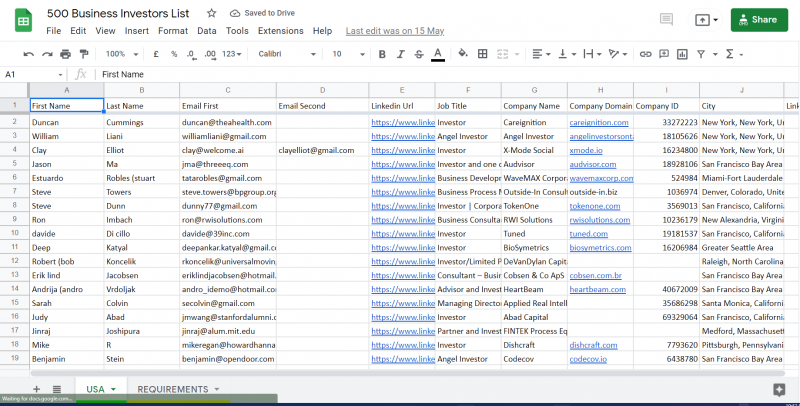Click the Undo arrow icon
The height and width of the screenshot is (406, 800).
coord(29,54)
